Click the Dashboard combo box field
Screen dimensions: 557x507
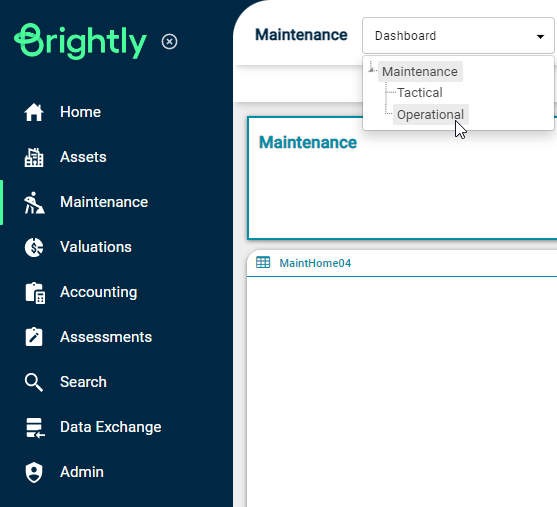(x=458, y=36)
